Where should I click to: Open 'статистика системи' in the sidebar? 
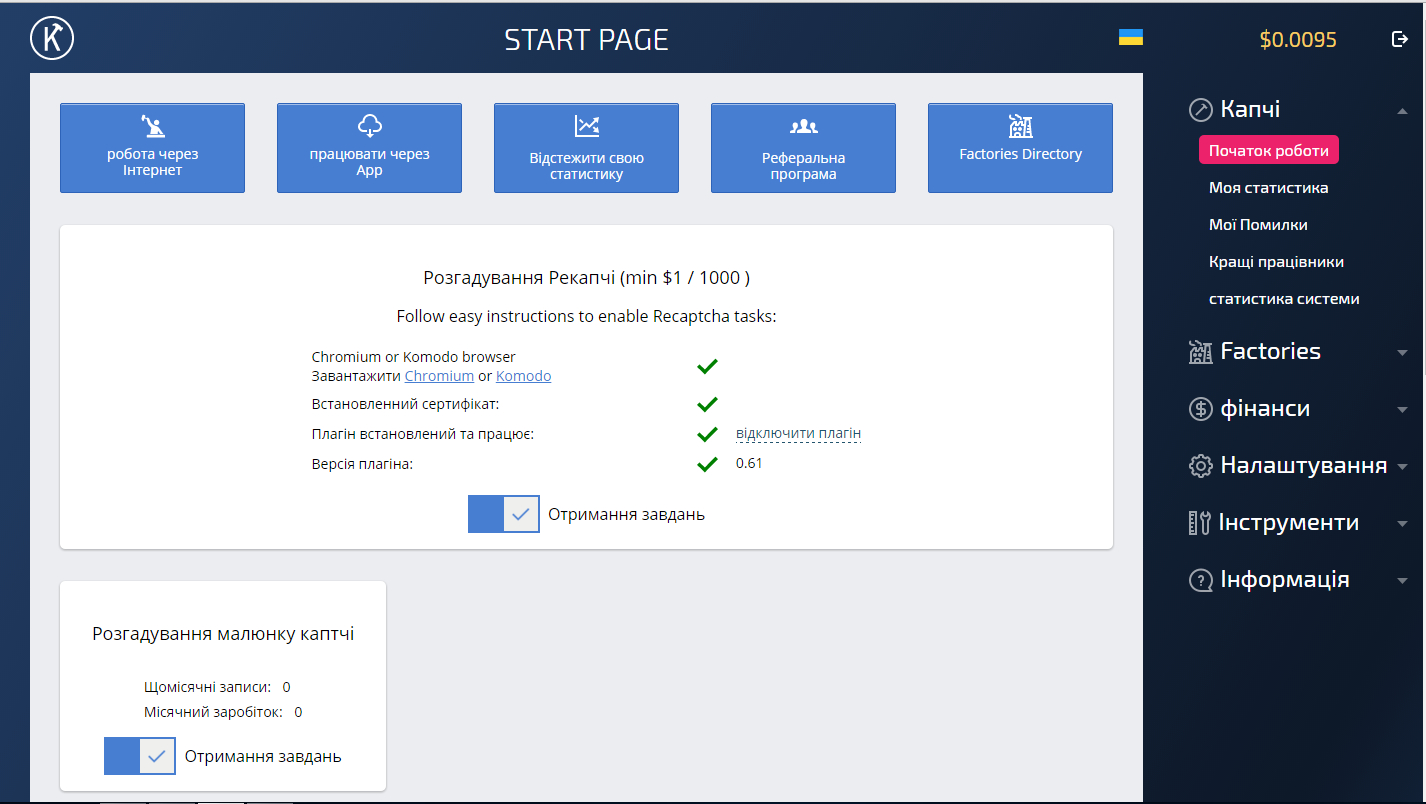[1284, 299]
